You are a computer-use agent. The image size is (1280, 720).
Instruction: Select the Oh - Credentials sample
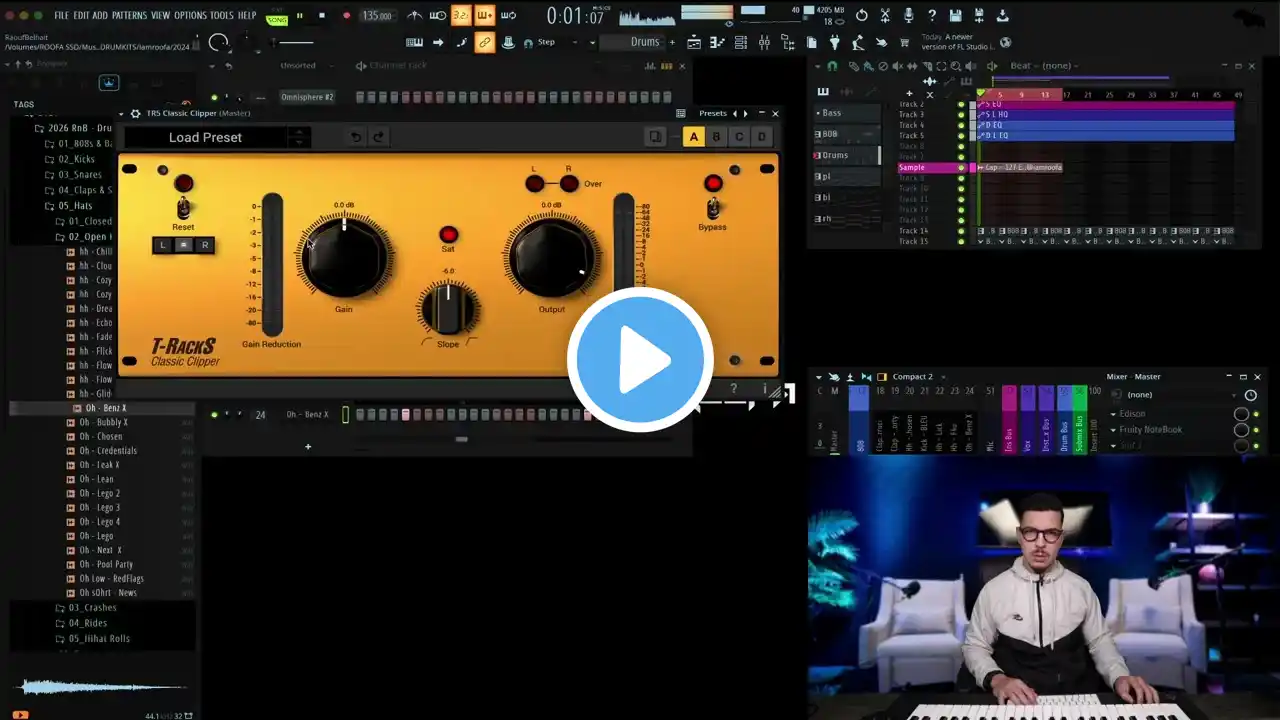point(108,450)
